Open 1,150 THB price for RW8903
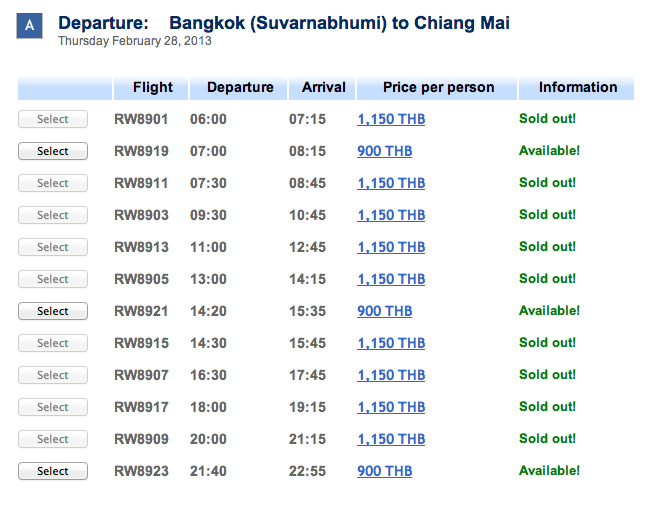The height and width of the screenshot is (509, 657). click(391, 215)
